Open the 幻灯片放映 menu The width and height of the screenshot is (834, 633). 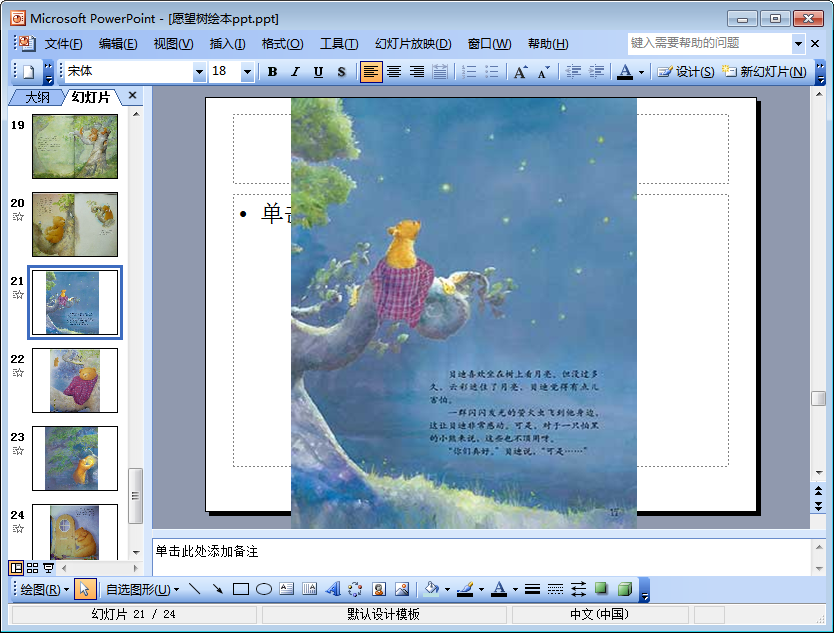[413, 44]
